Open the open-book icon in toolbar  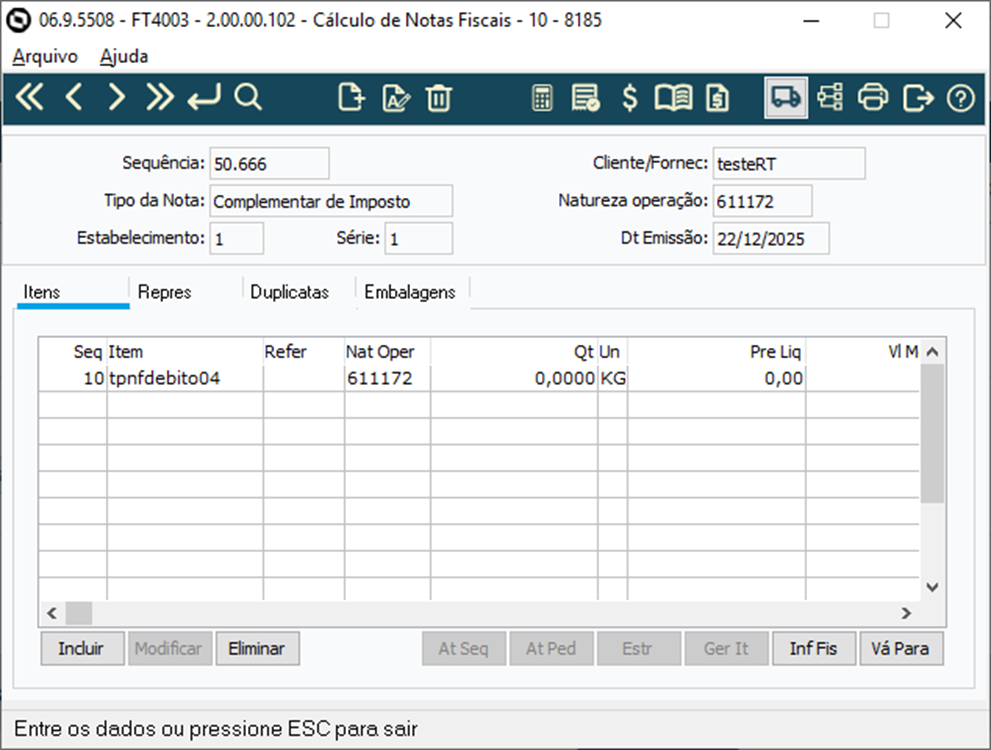[x=673, y=98]
